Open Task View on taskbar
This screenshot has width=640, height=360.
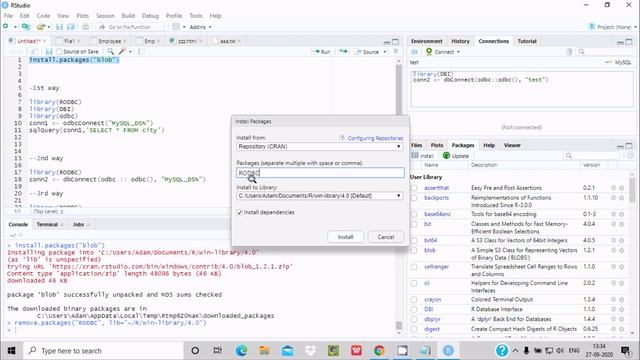point(218,351)
